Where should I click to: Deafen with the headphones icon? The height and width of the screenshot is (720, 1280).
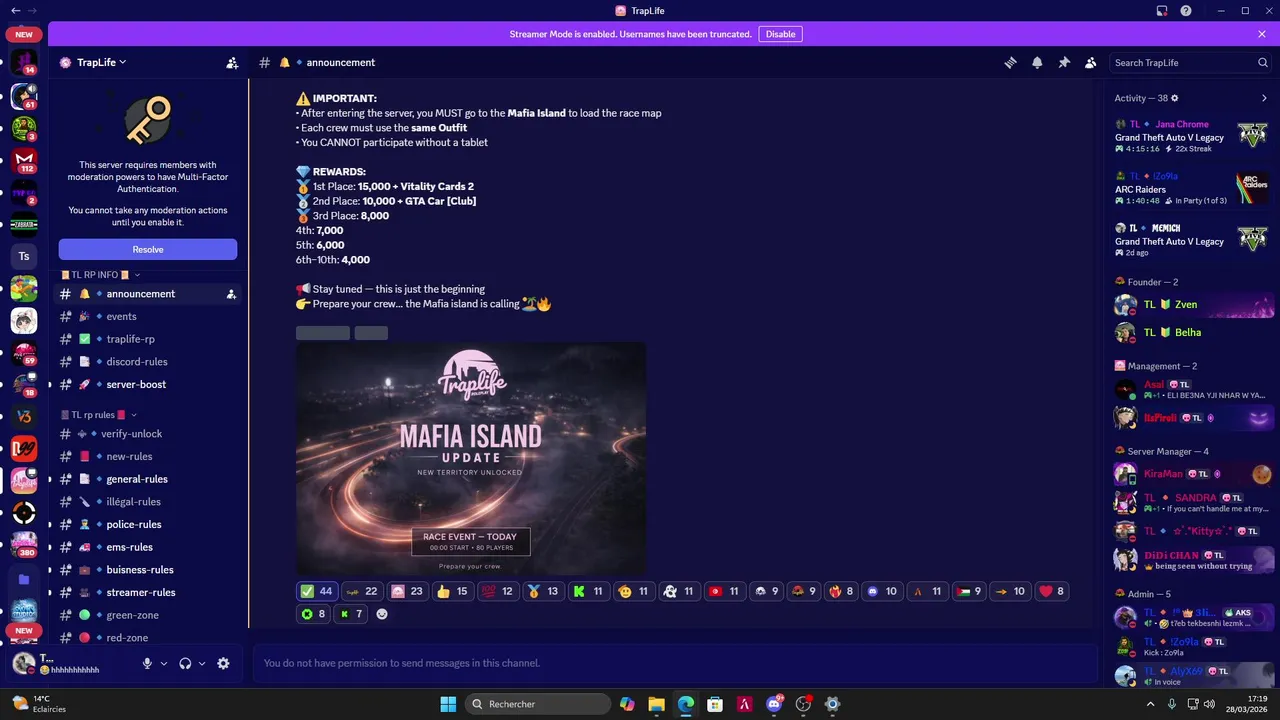click(185, 663)
